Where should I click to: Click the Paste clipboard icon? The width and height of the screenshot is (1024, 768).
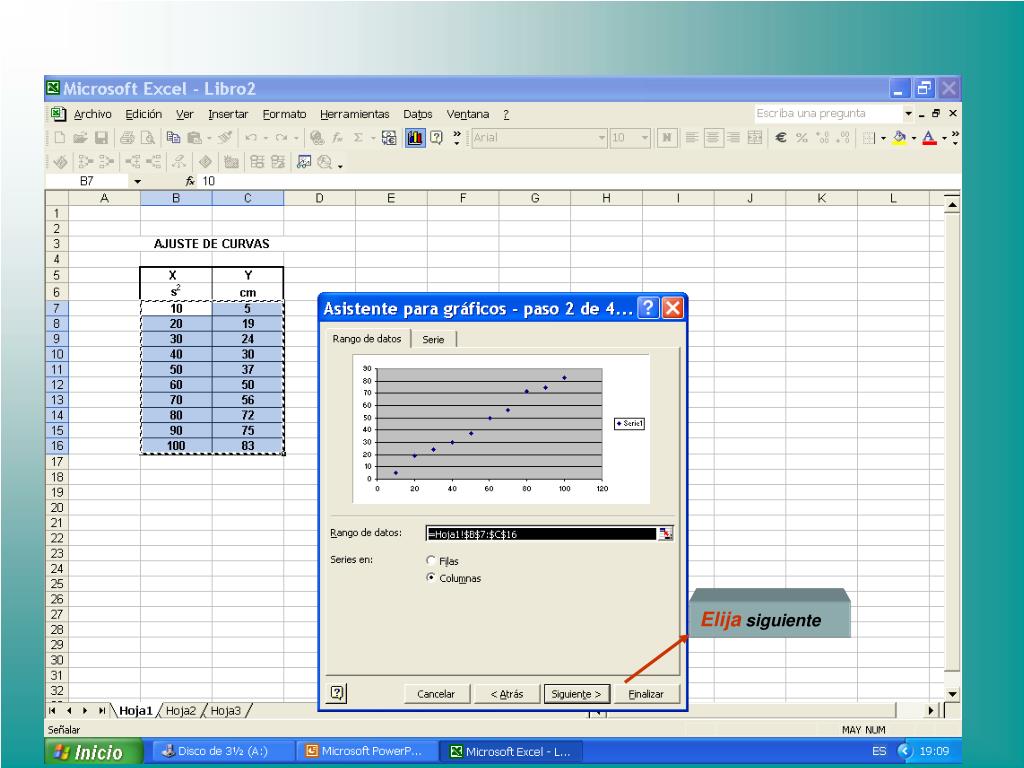(x=194, y=137)
